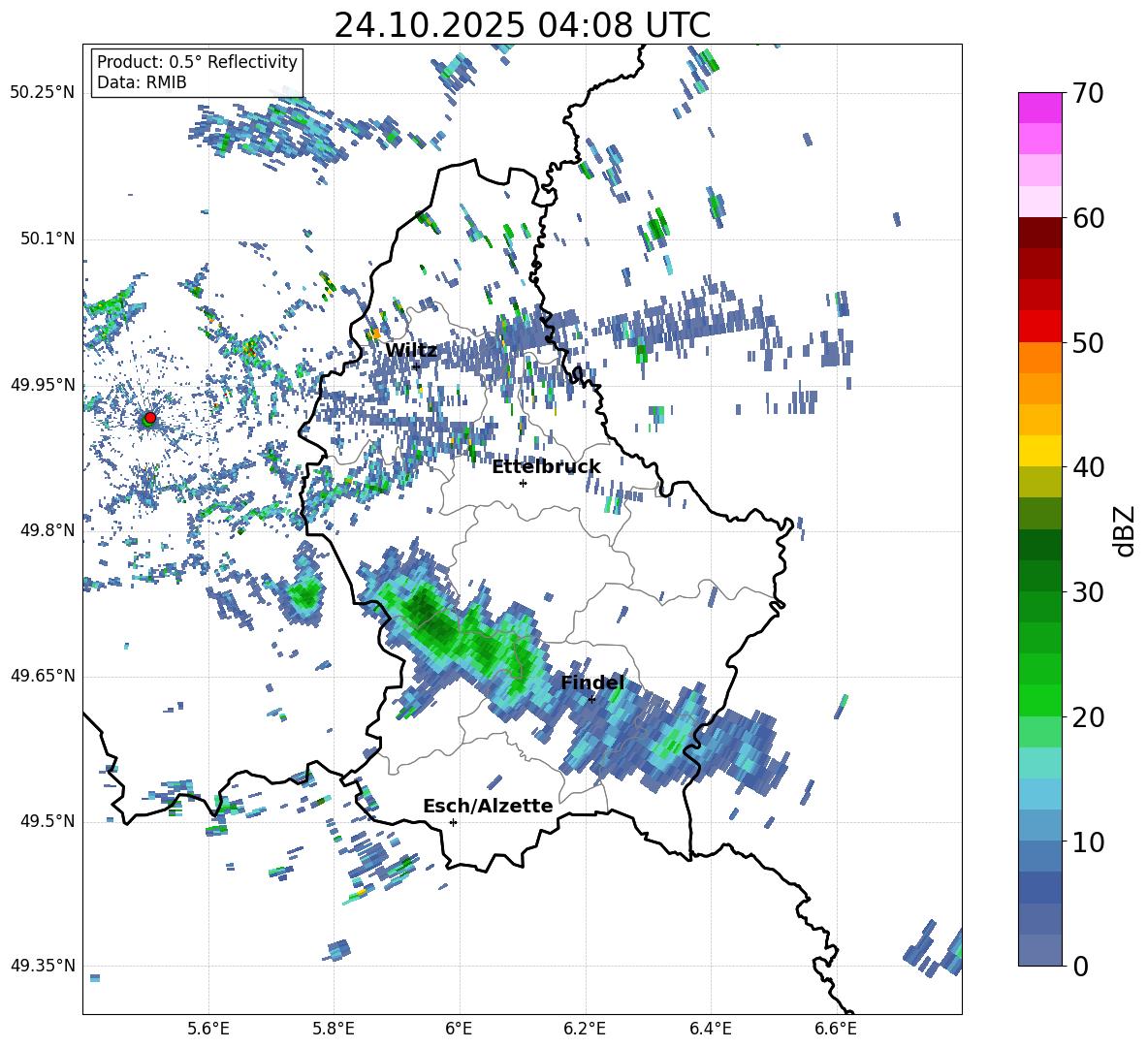Viewport: 1148px width, 1048px height.
Task: Click the 6.2°E longitude label
Action: (x=585, y=1029)
